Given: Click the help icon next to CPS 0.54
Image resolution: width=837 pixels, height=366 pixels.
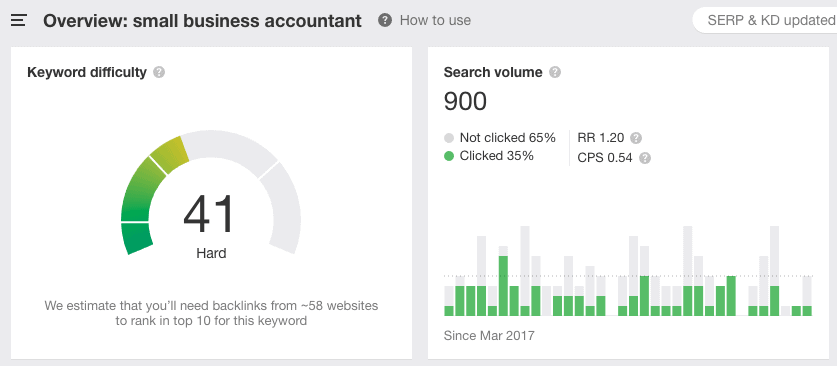Looking at the screenshot, I should [645, 158].
